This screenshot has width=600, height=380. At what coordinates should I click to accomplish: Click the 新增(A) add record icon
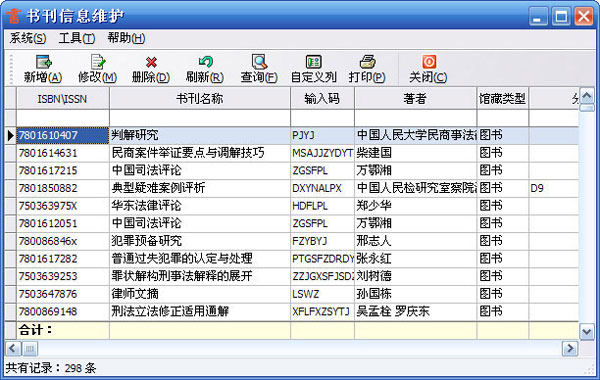(44, 62)
